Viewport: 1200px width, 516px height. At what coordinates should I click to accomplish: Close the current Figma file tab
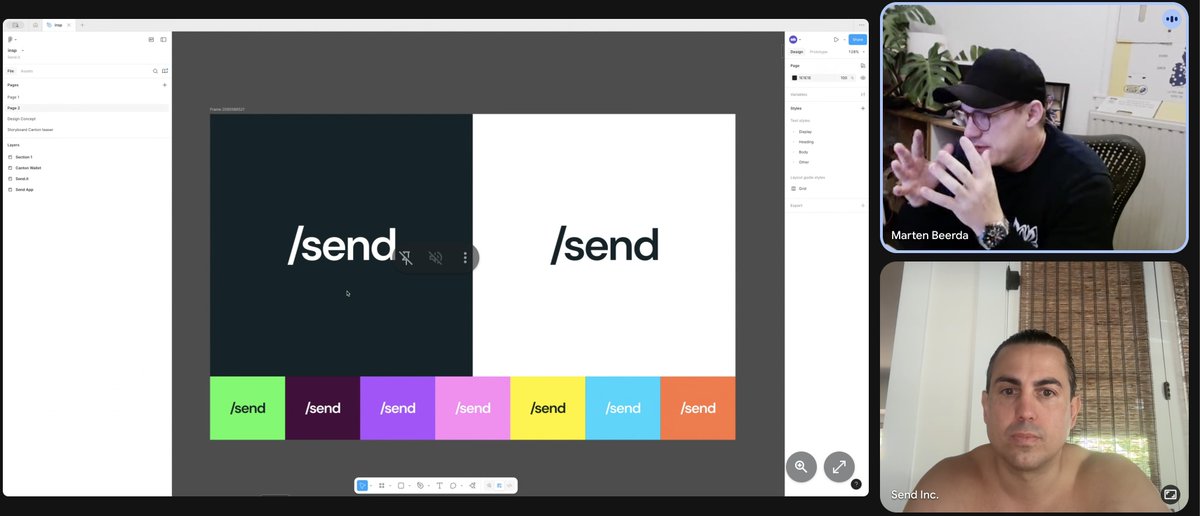click(68, 24)
